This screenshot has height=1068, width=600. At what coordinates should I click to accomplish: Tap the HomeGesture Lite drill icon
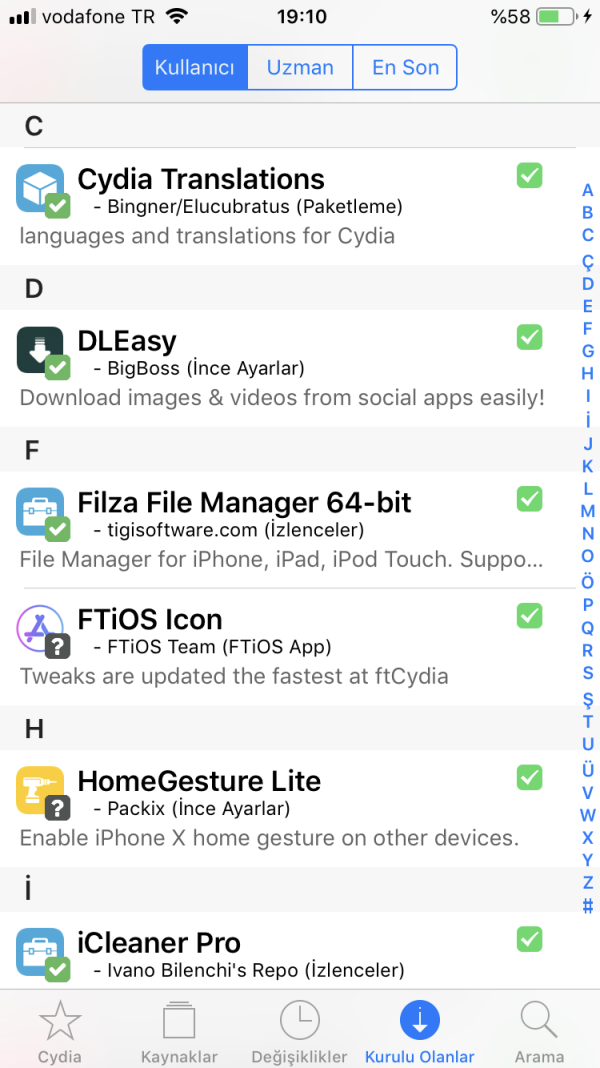(x=41, y=791)
